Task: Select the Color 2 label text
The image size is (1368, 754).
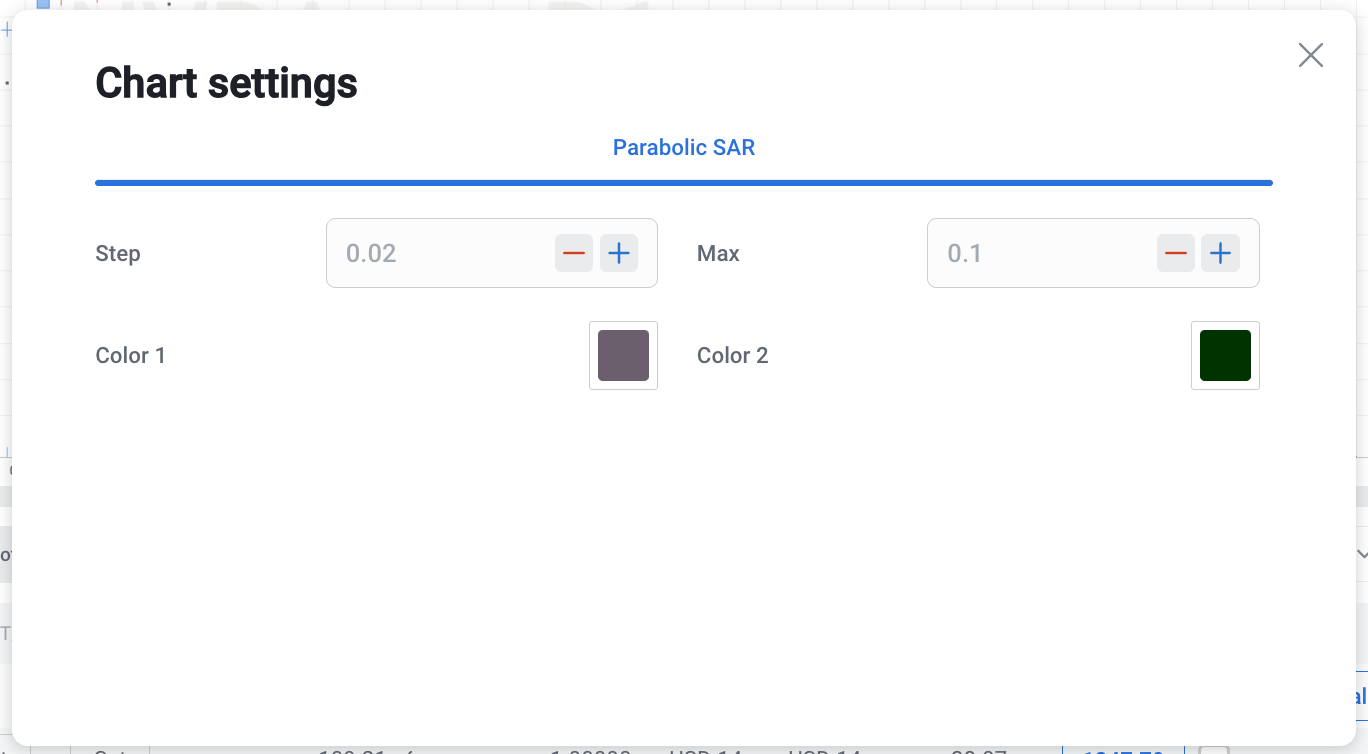Action: point(733,356)
